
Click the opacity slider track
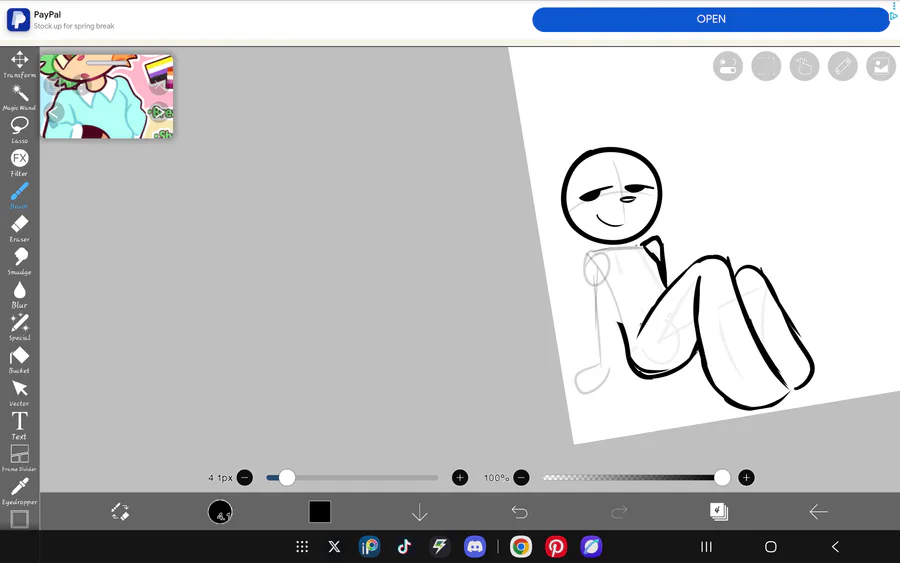634,477
